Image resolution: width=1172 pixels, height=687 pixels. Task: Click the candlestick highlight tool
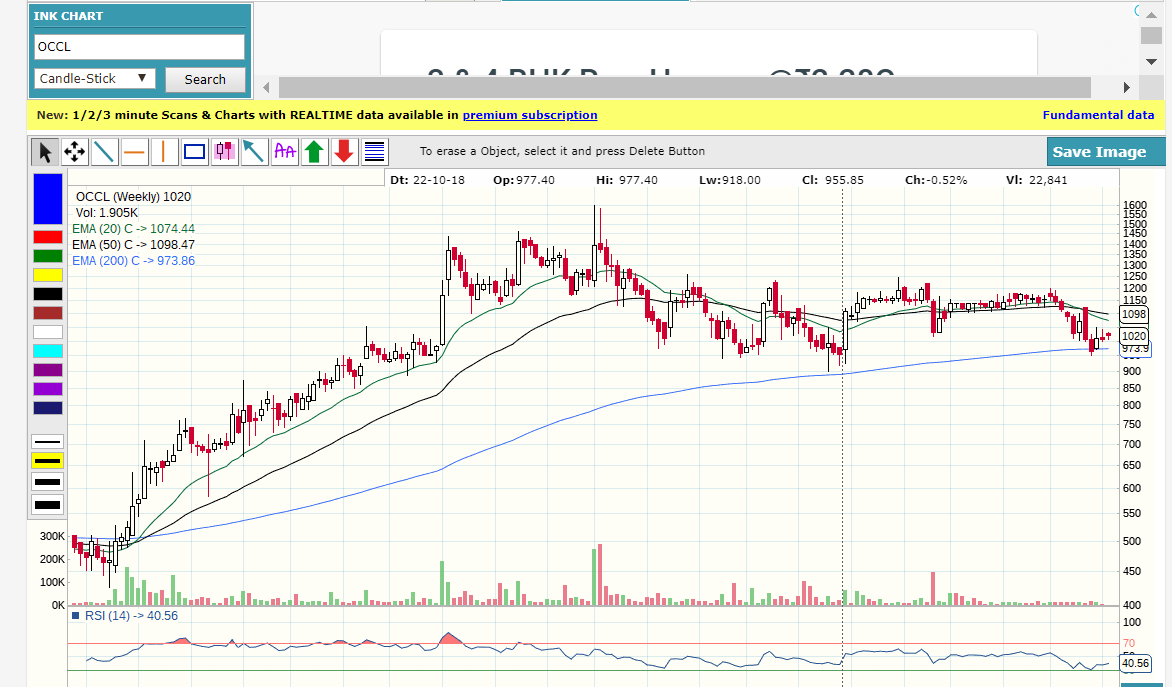pos(225,152)
